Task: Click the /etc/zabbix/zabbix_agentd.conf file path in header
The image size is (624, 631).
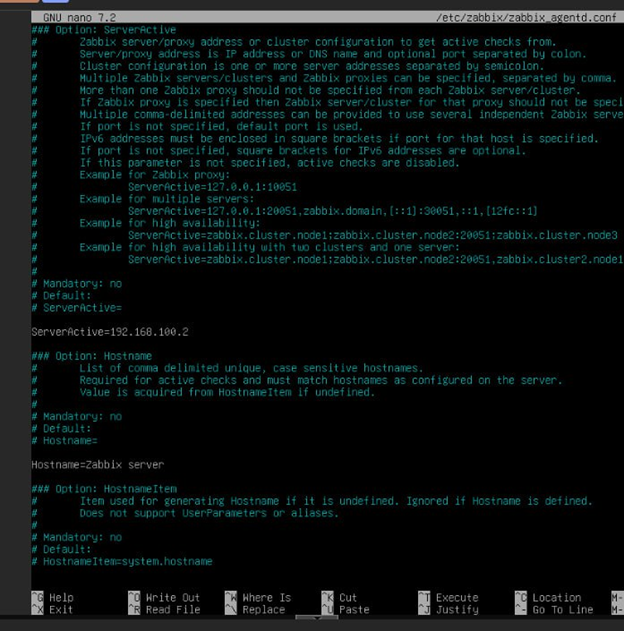Action: coord(527,18)
